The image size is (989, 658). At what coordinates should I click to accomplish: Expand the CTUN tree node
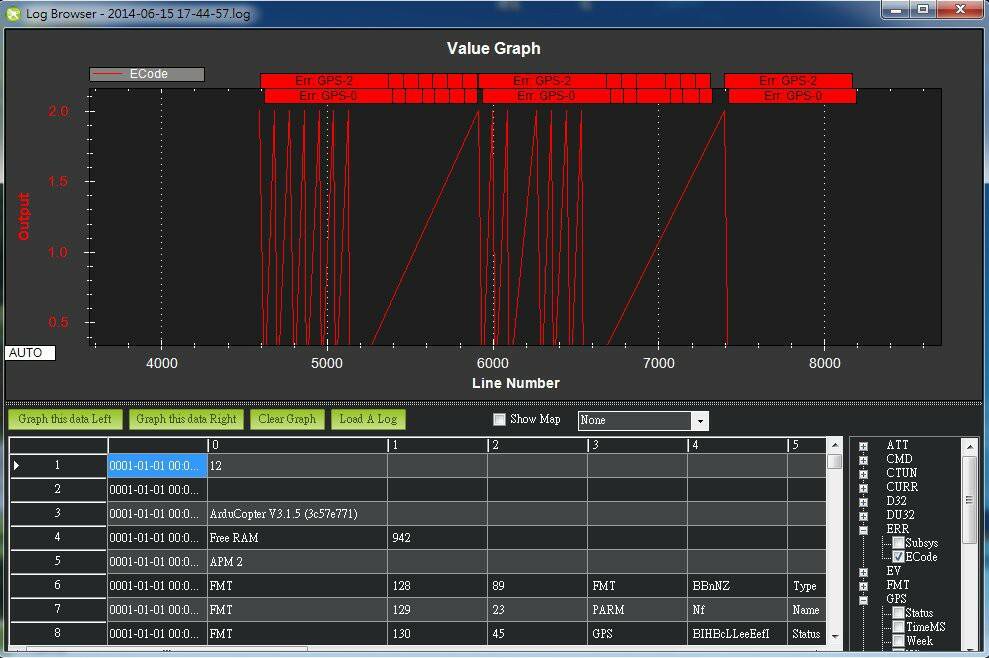[x=863, y=474]
